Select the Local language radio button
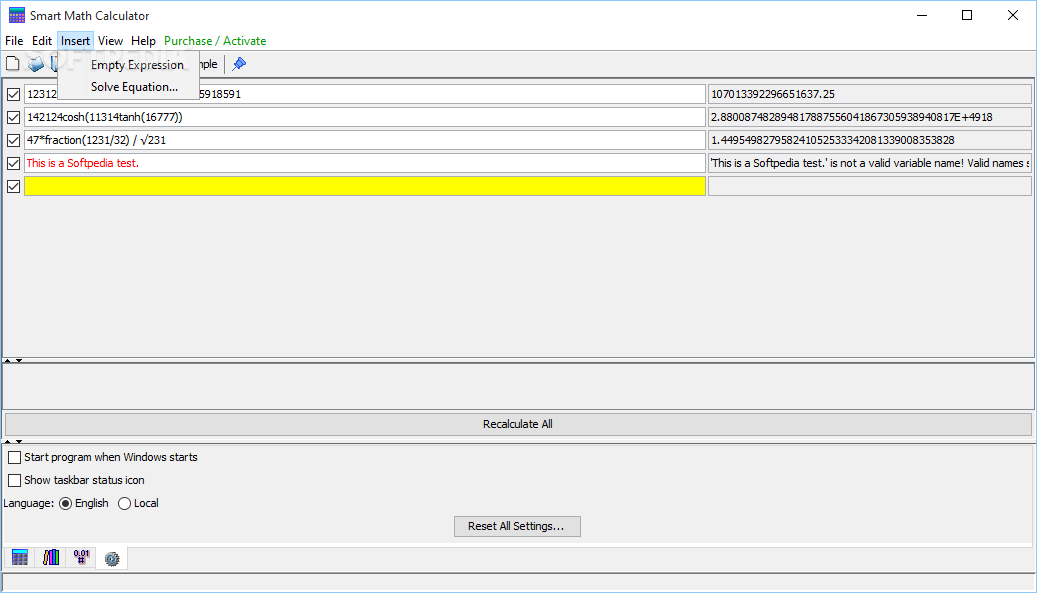 tap(124, 504)
